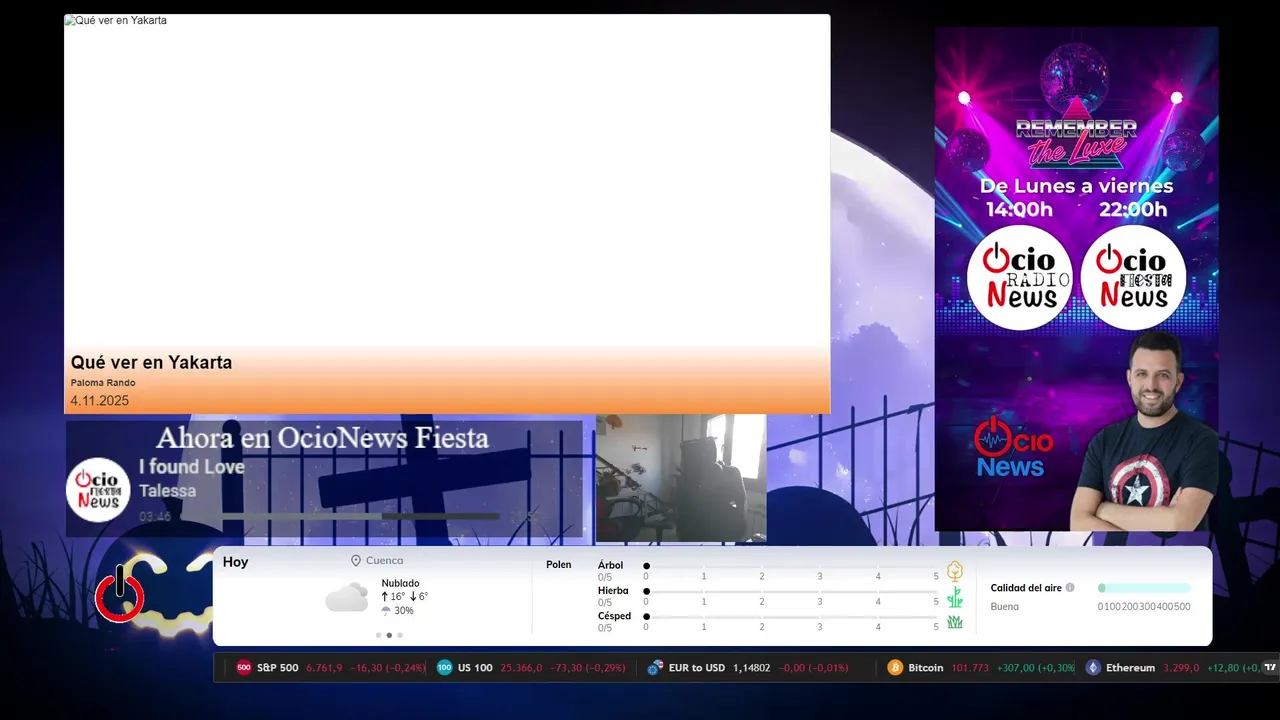Click the Buena air quality rating
The width and height of the screenshot is (1280, 720).
(x=1005, y=606)
